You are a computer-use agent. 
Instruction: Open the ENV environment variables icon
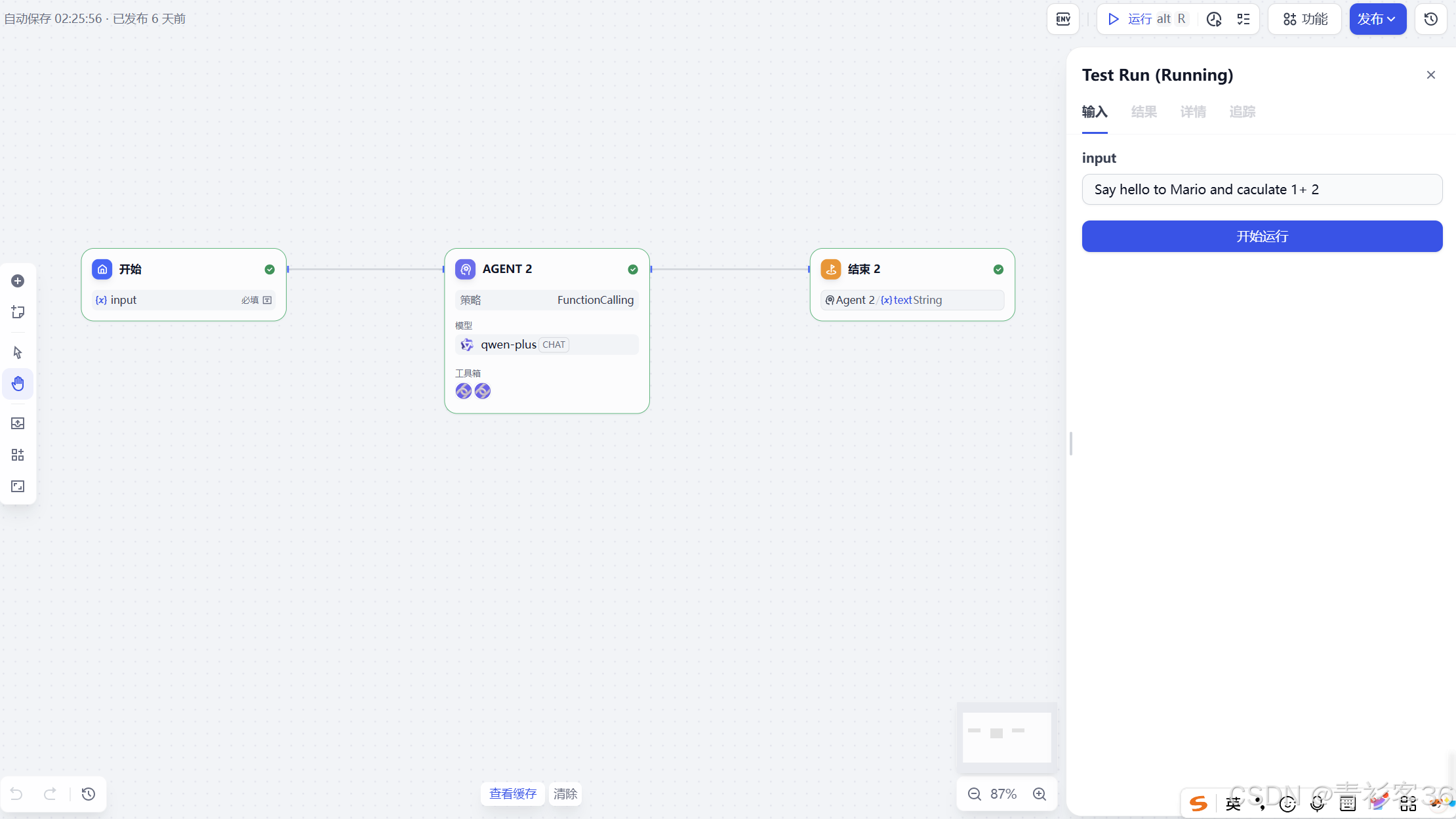click(1063, 19)
